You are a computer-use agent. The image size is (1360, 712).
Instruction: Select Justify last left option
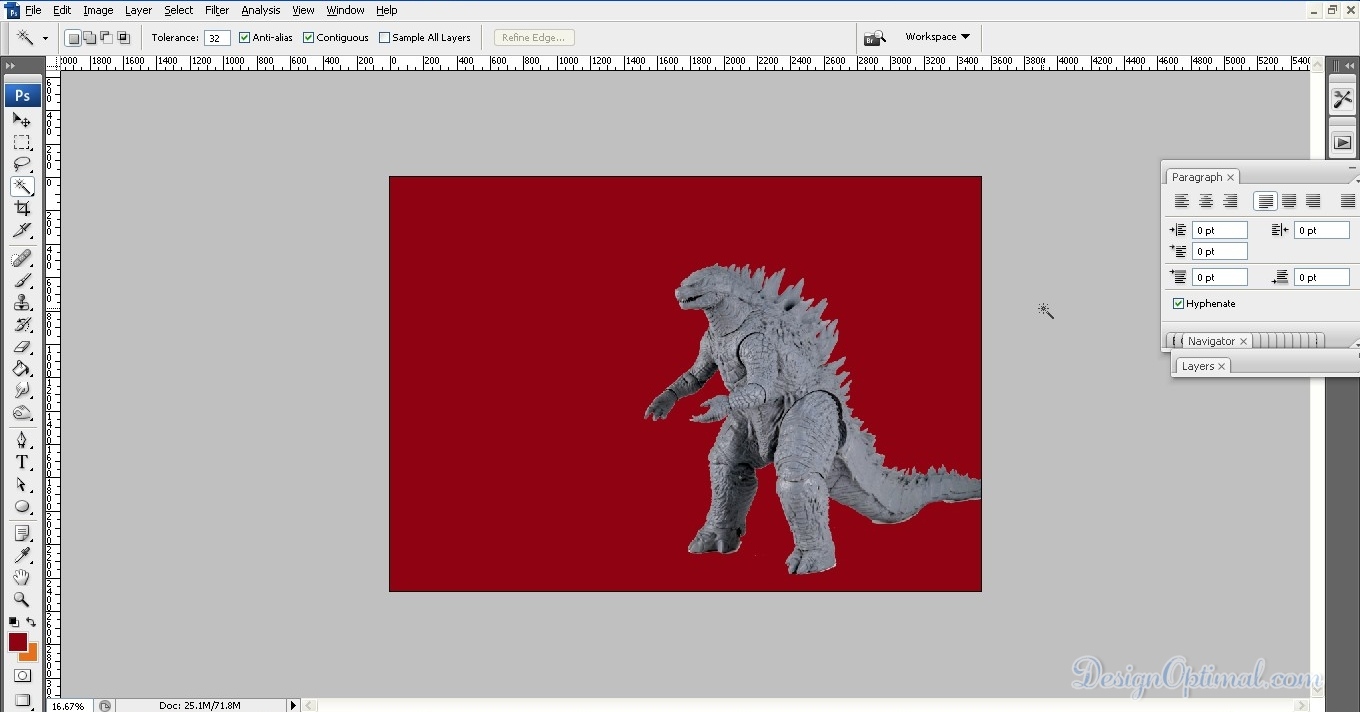click(x=1265, y=201)
